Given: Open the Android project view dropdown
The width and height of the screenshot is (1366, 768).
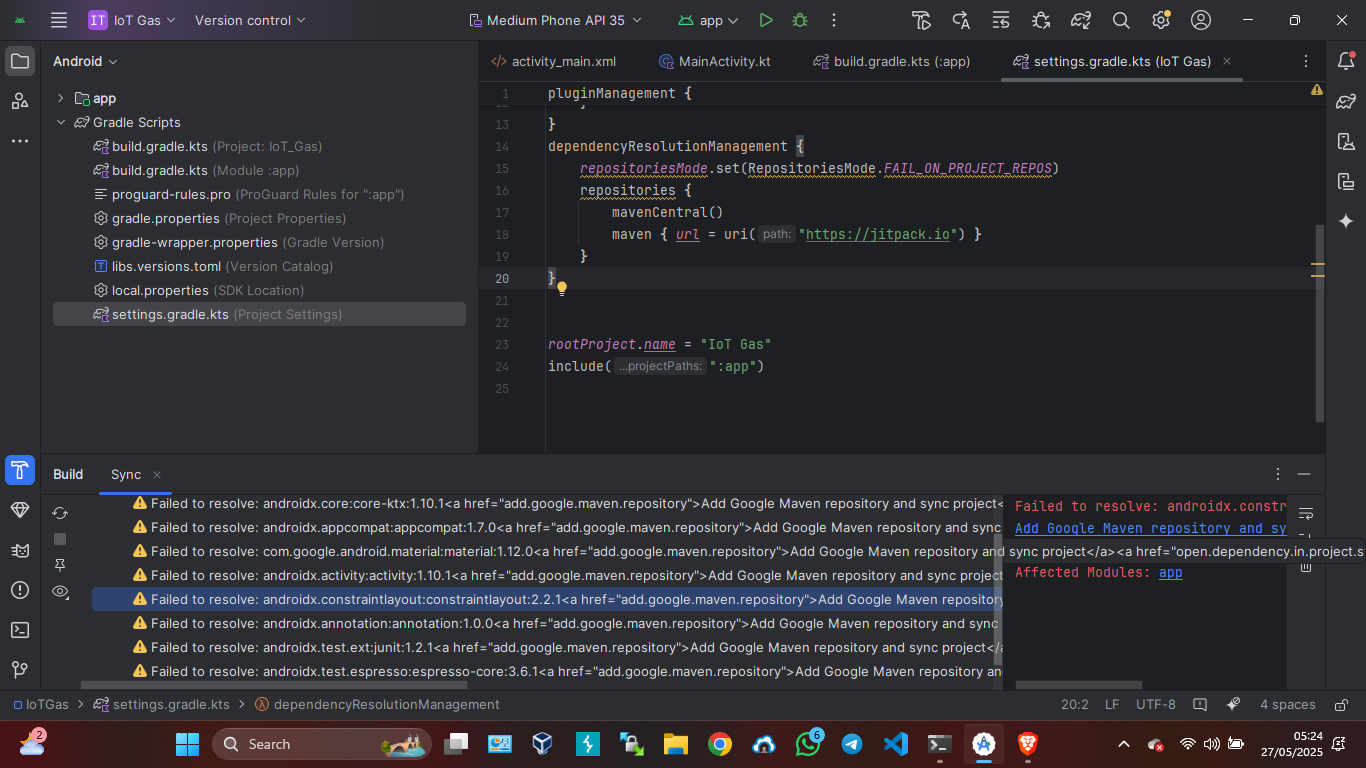Looking at the screenshot, I should (x=85, y=61).
